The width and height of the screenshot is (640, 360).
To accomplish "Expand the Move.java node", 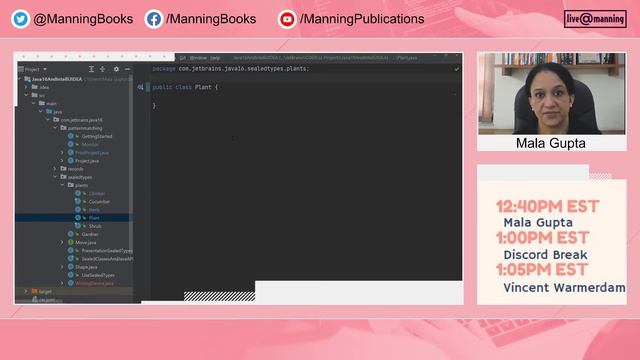I will point(62,242).
